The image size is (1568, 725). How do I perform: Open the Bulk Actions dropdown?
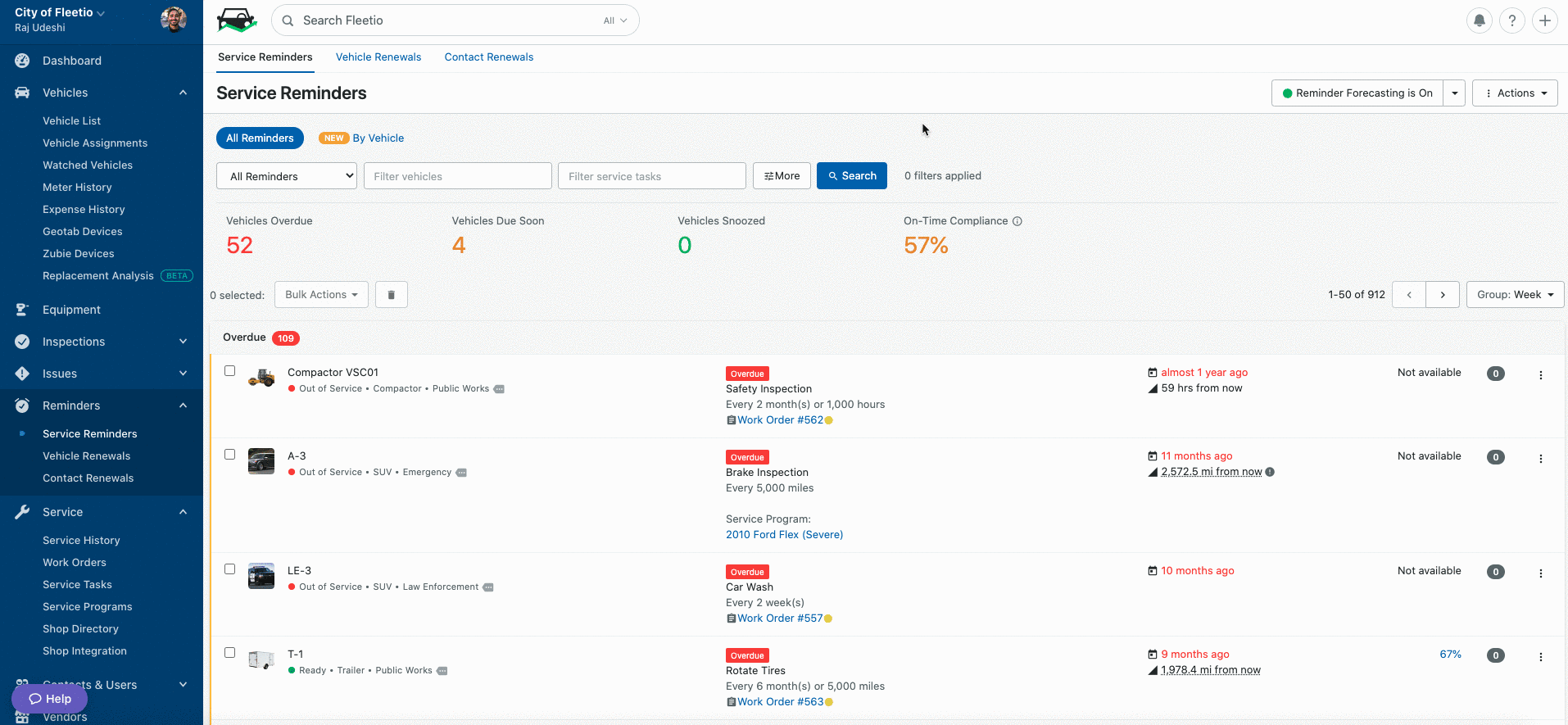321,295
